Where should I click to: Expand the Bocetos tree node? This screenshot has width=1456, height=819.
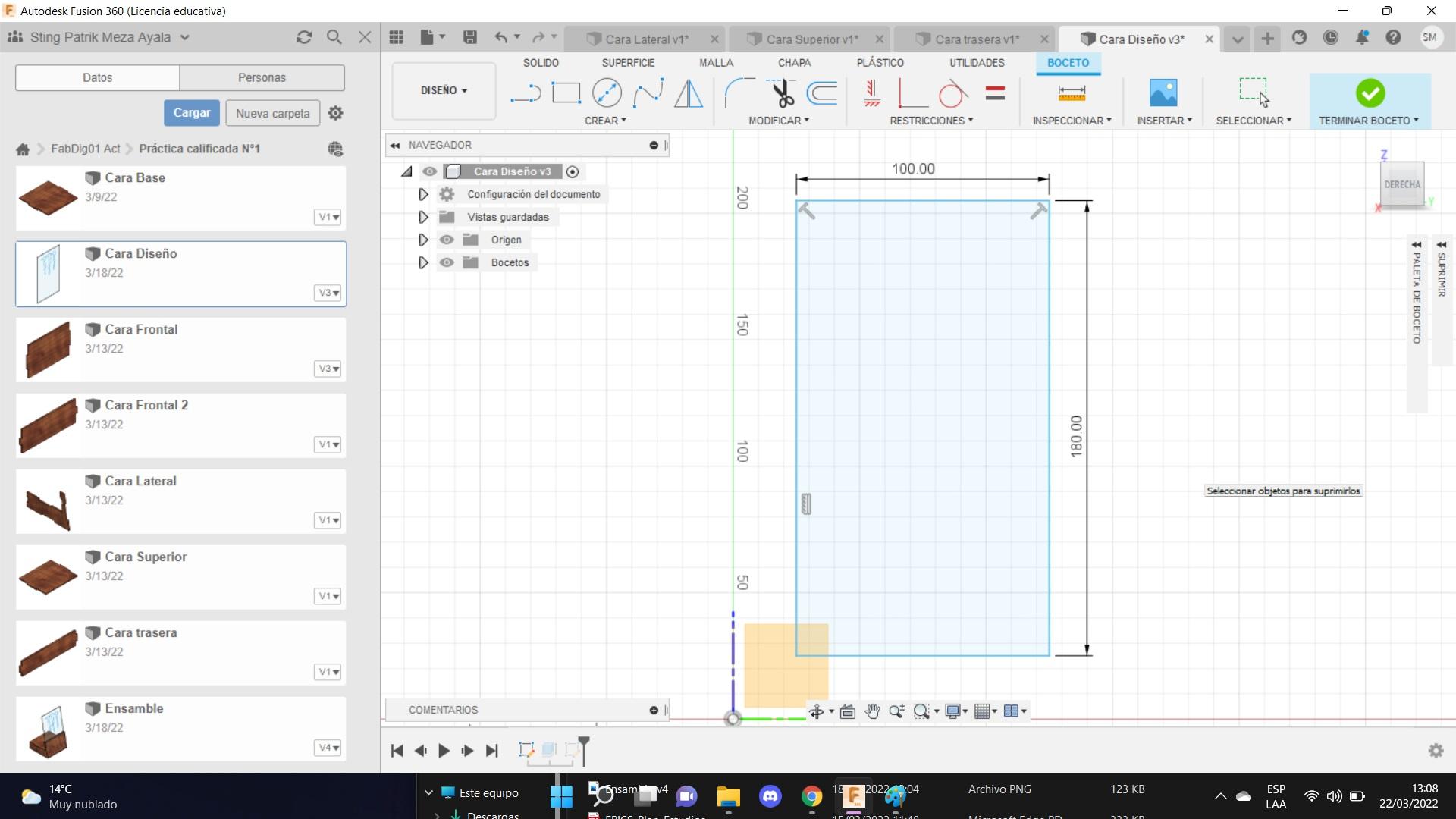pyautogui.click(x=423, y=262)
